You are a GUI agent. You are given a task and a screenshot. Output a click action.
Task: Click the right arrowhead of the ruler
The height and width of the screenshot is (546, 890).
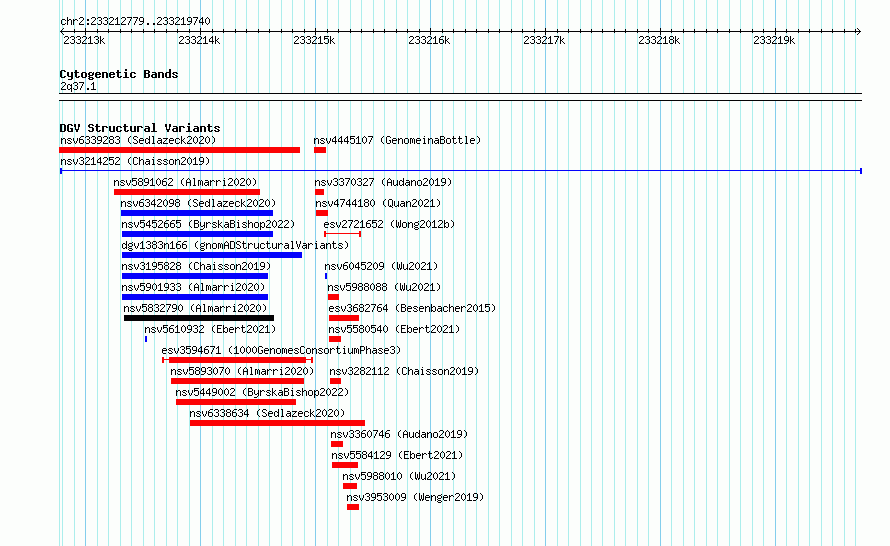click(x=859, y=31)
